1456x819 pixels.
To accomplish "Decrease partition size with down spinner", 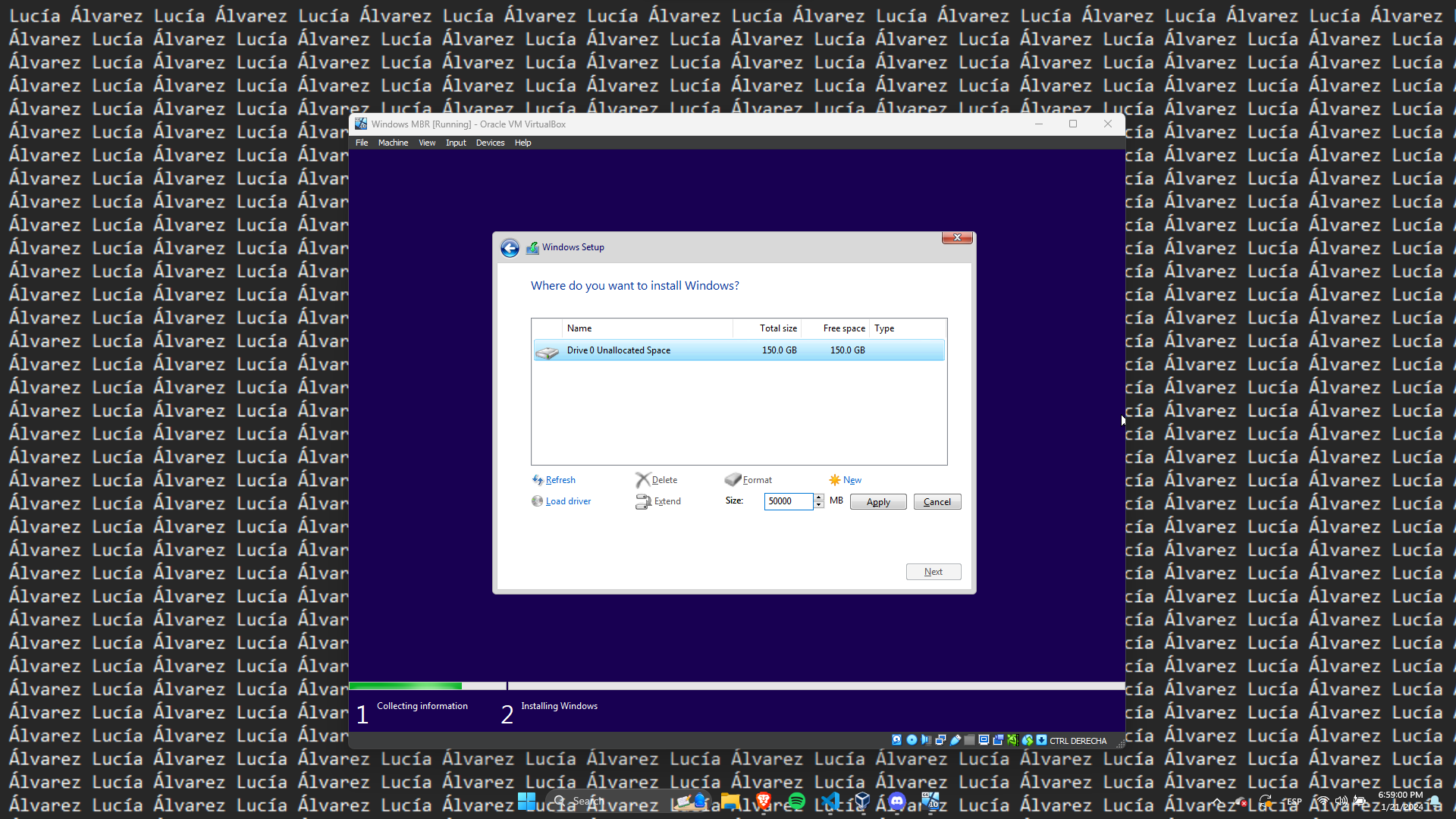I will [819, 505].
